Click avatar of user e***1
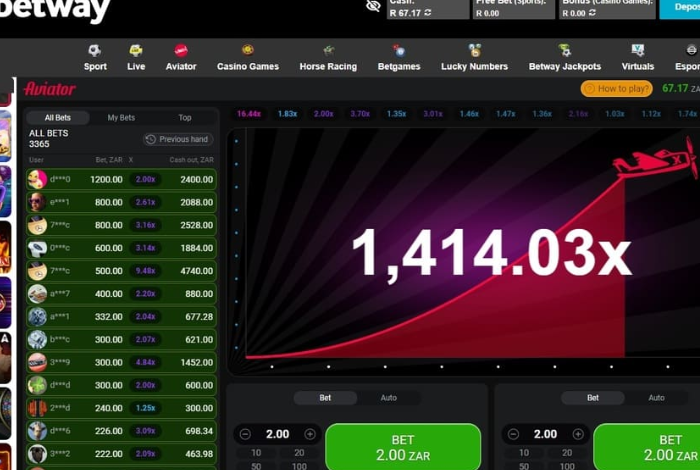 pyautogui.click(x=37, y=202)
